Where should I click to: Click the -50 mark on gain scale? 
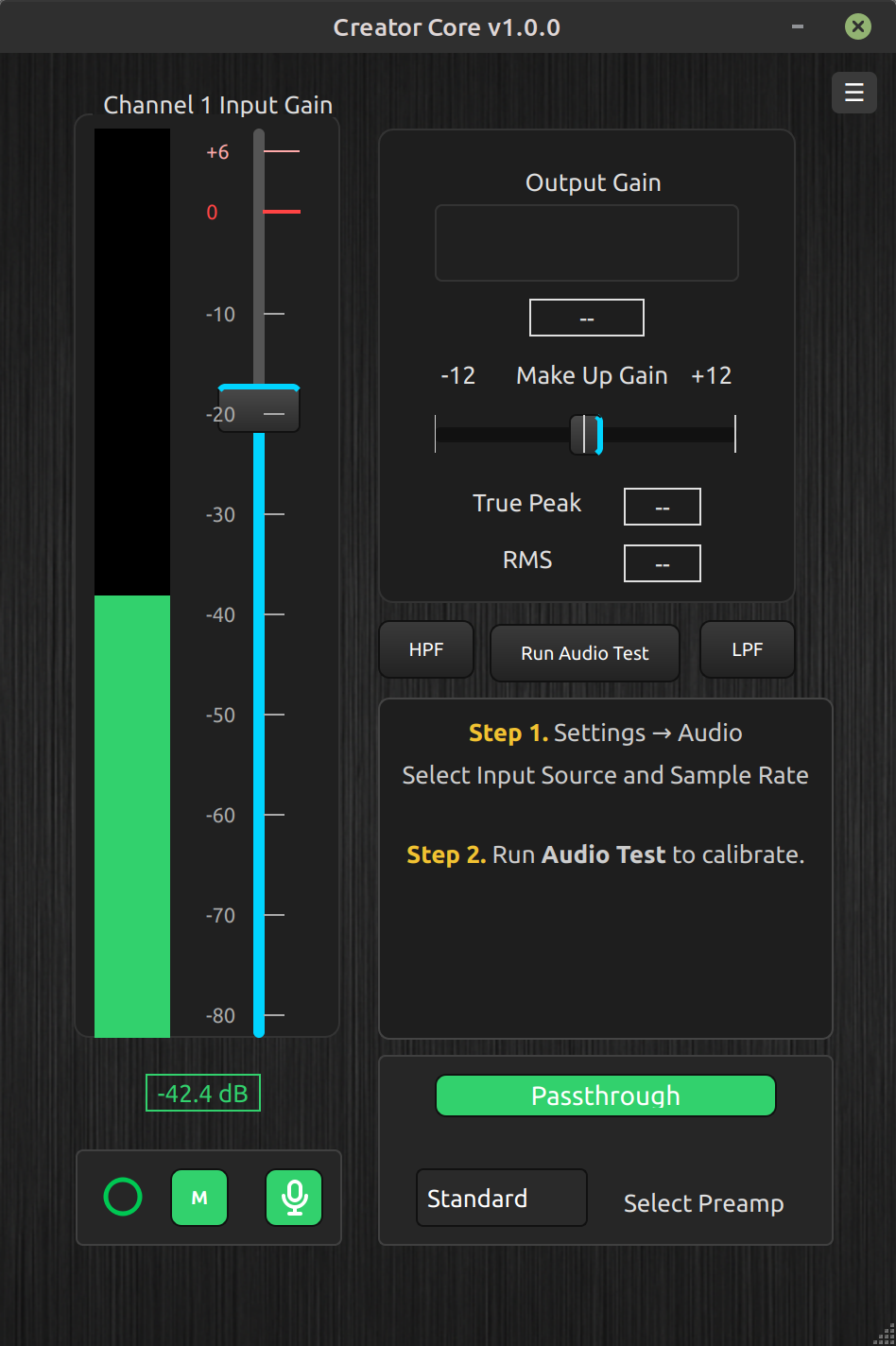(220, 715)
